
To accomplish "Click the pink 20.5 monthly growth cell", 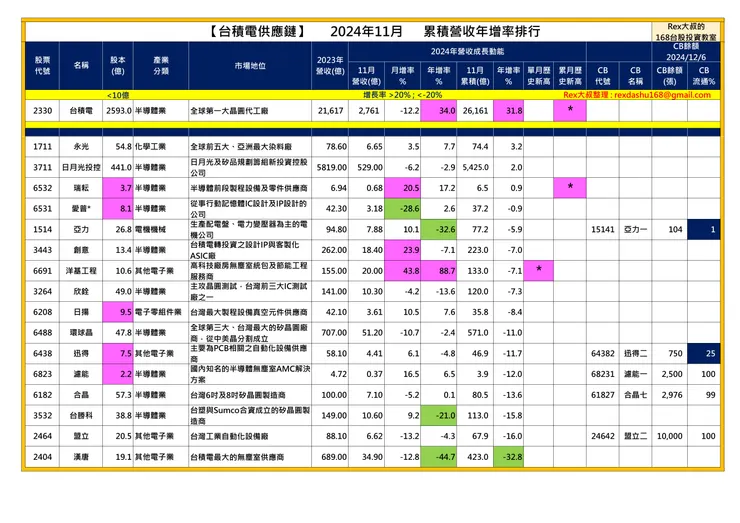I will [x=403, y=188].
